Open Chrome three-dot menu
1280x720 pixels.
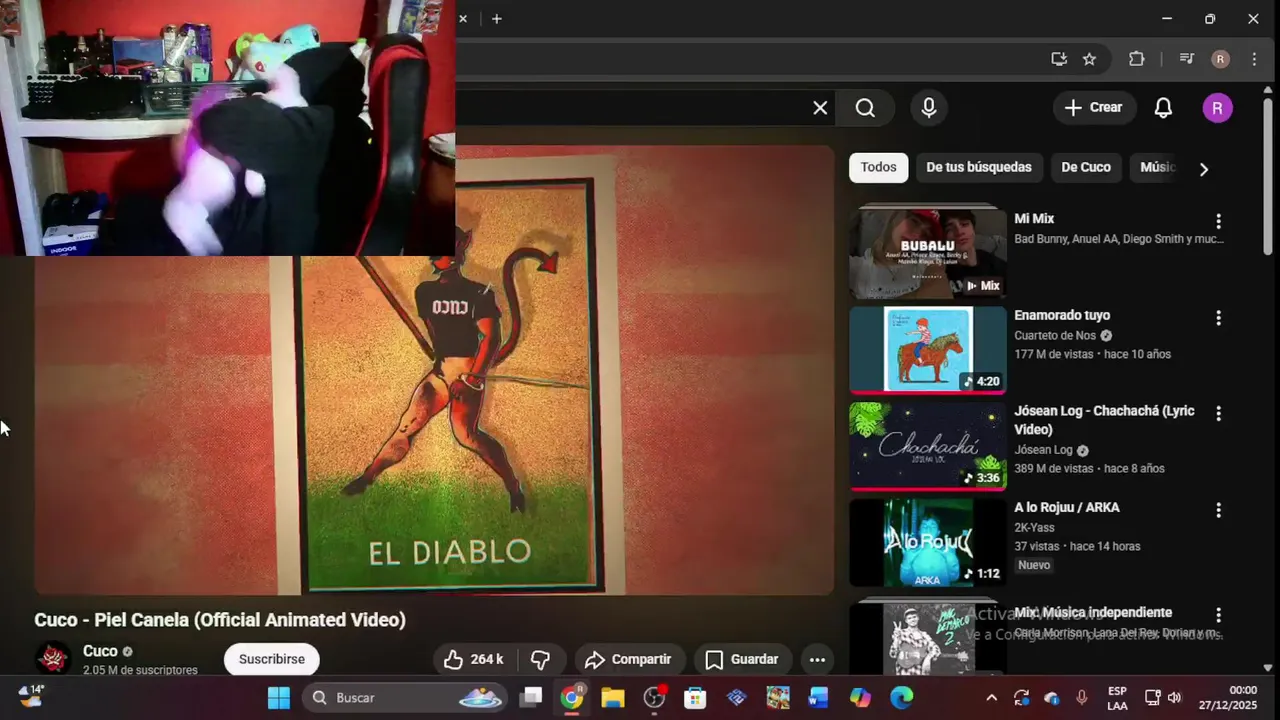click(x=1254, y=59)
